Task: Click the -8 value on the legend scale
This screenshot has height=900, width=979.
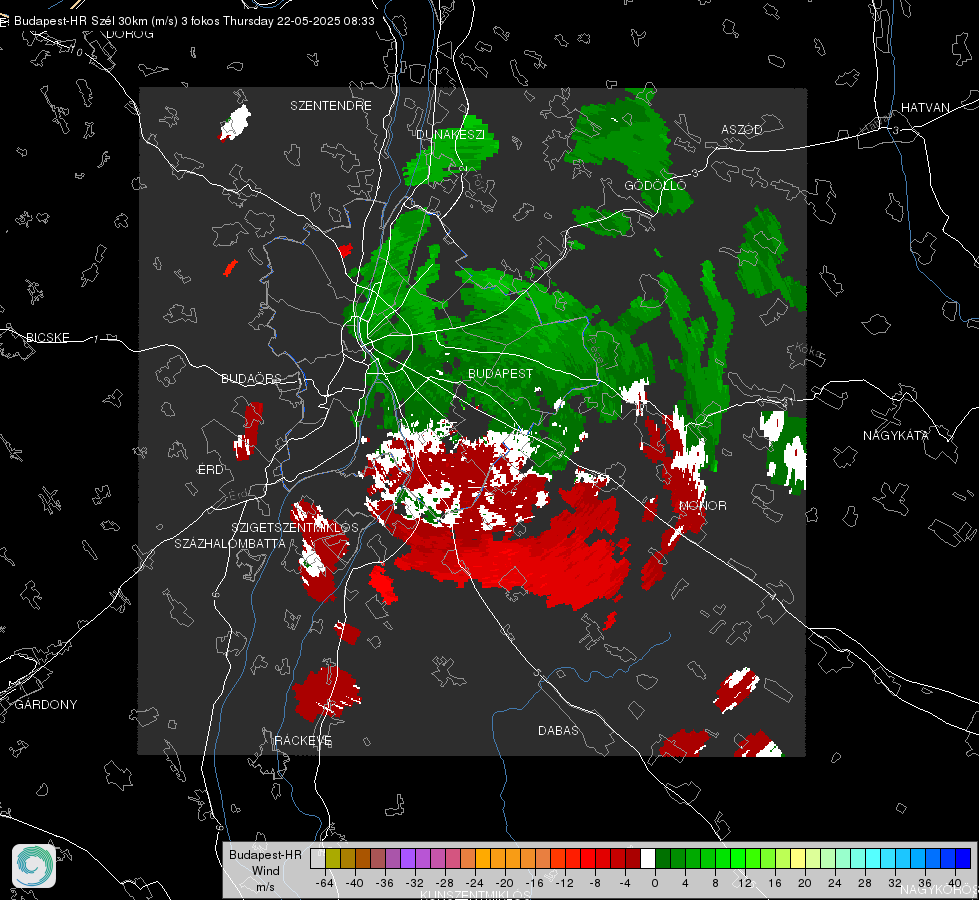Action: (594, 883)
